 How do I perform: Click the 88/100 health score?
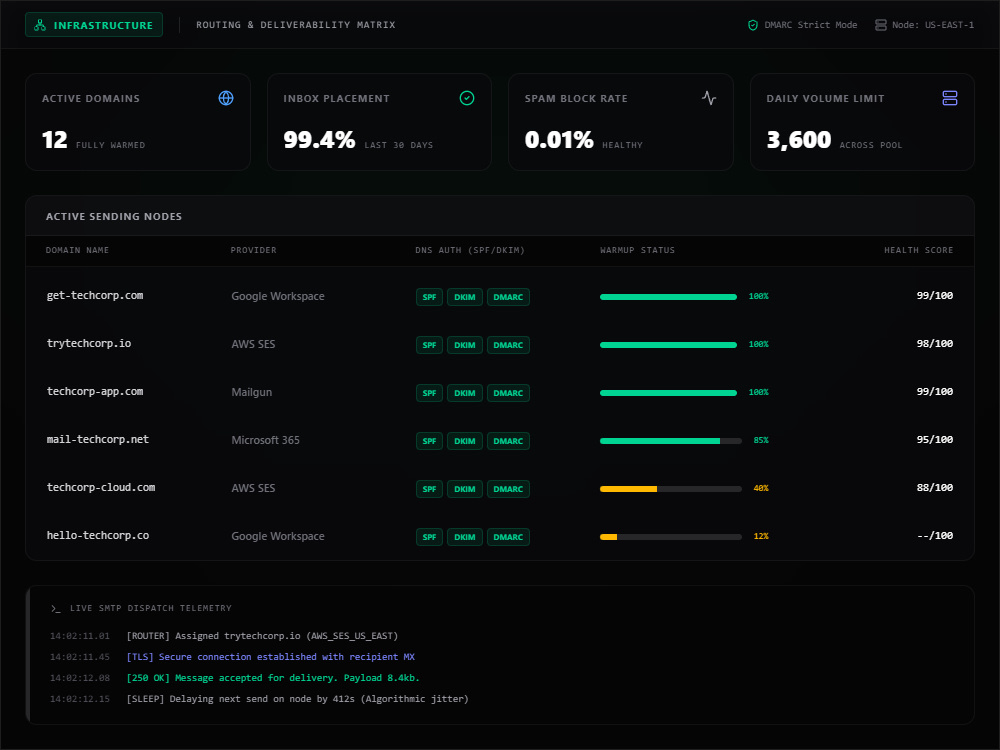[935, 487]
